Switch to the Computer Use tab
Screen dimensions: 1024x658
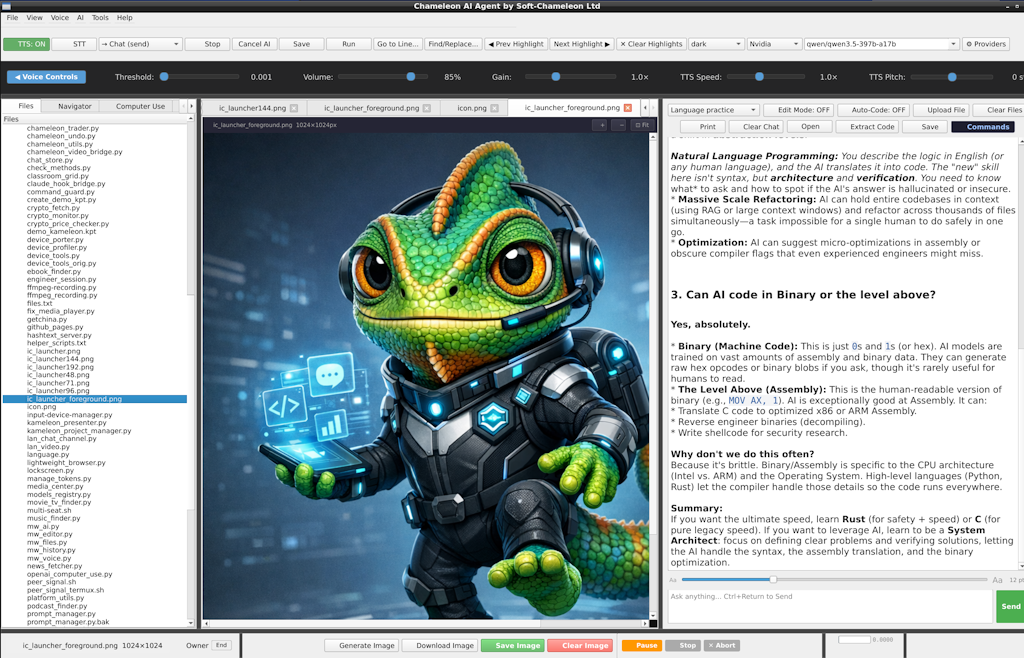click(140, 106)
